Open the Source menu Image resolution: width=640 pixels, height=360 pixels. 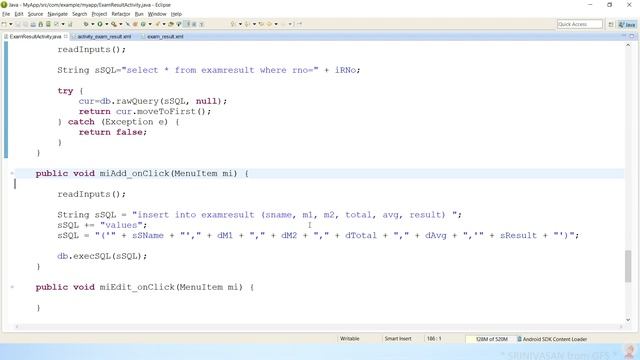[35, 14]
